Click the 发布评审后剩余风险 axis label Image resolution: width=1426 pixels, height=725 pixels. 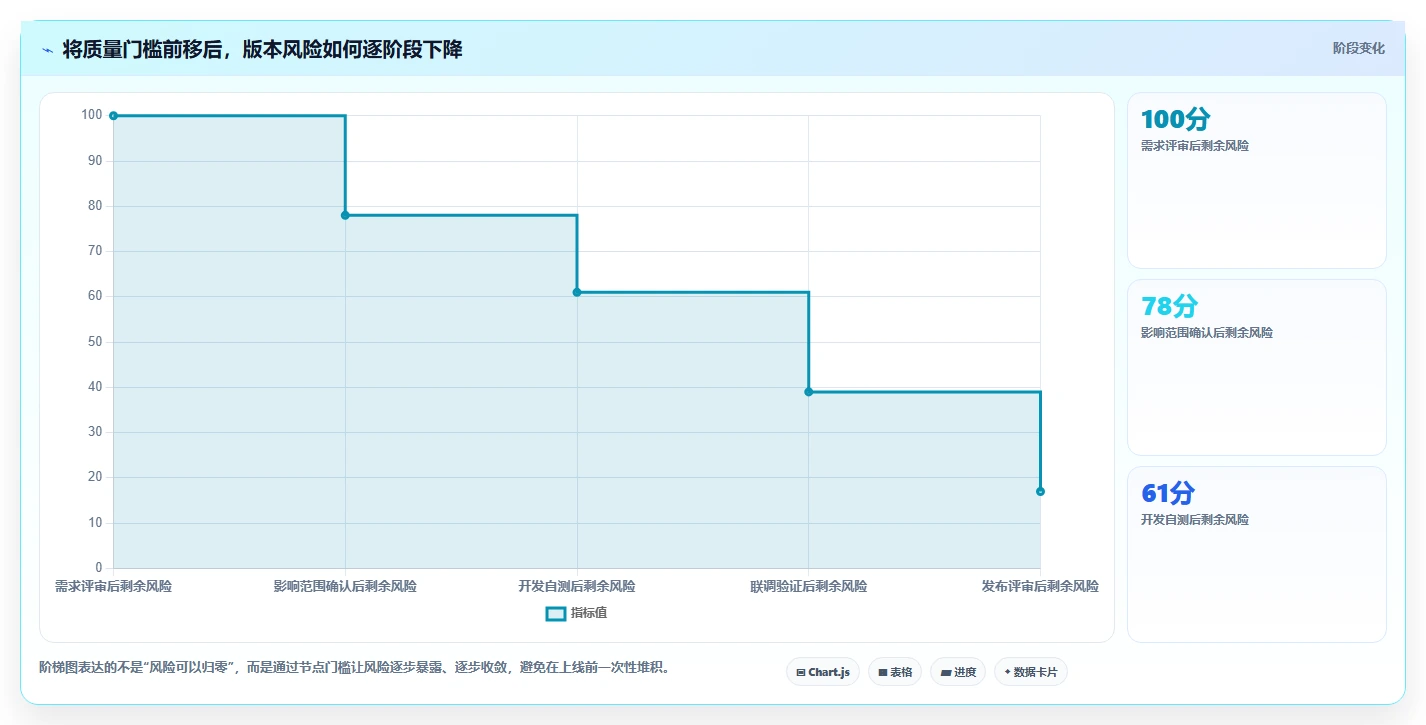click(1040, 586)
